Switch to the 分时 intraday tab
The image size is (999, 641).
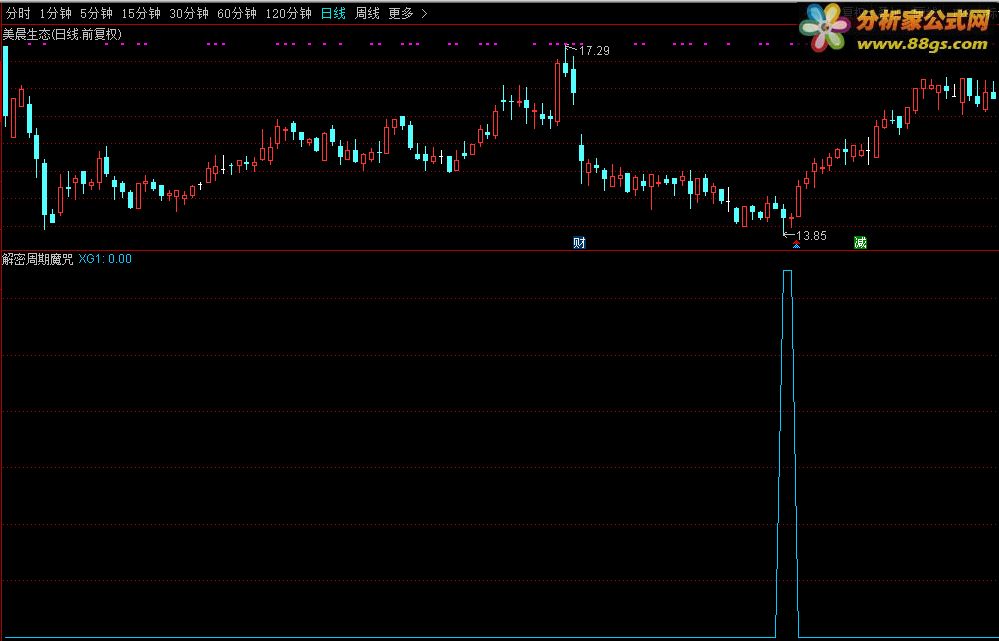[18, 13]
